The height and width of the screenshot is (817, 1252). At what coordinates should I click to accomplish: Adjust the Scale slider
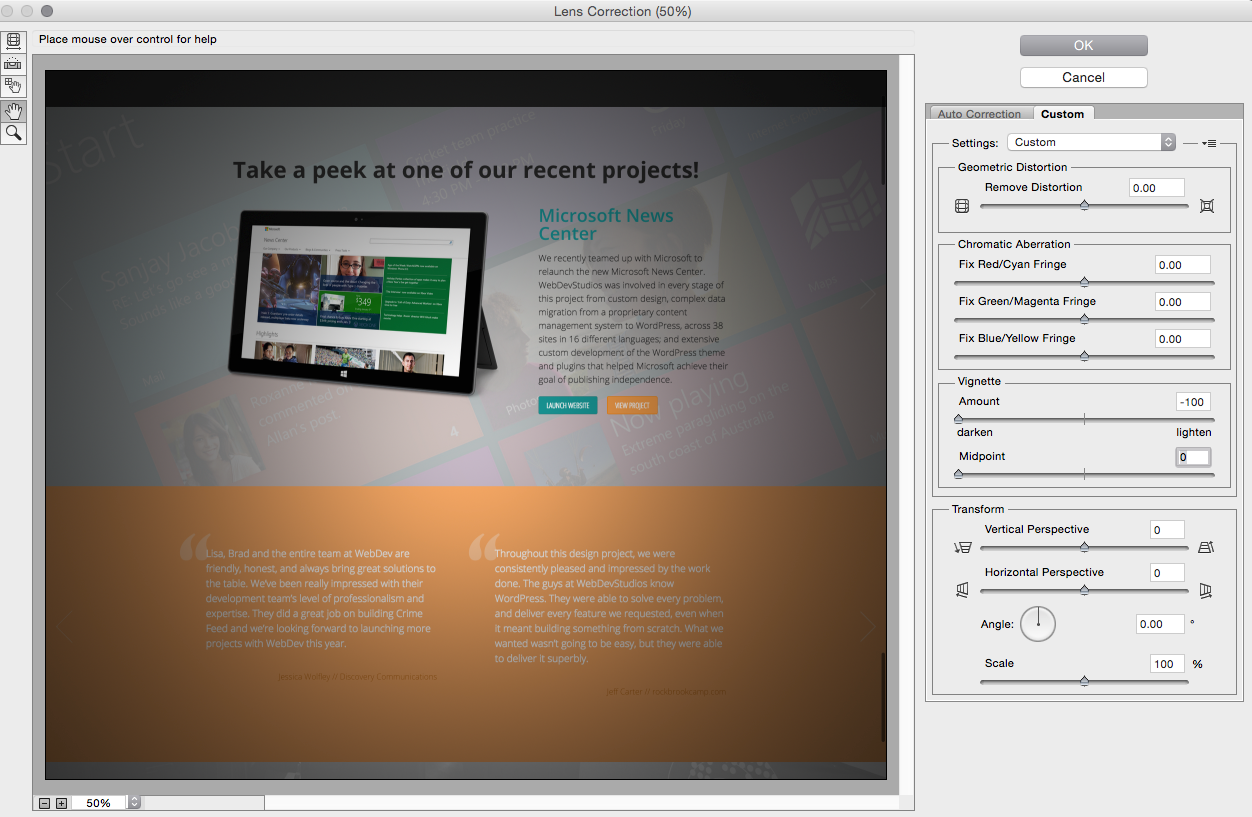(x=1084, y=682)
